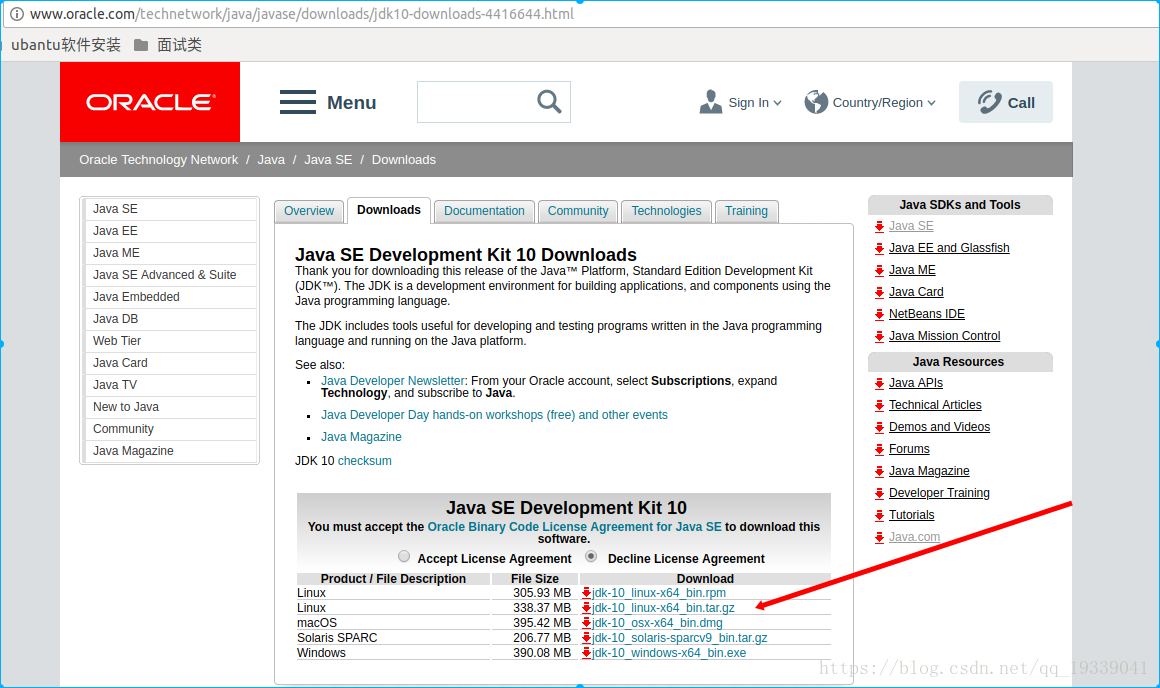
Task: Open Java Developer Day workshops link
Action: point(494,415)
